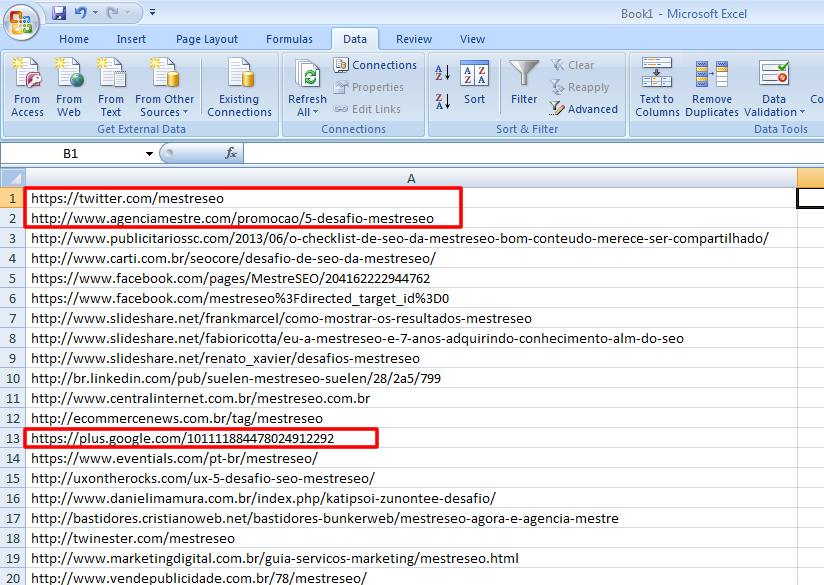Image resolution: width=824 pixels, height=585 pixels.
Task: Open Existing Connections
Action: pos(239,87)
